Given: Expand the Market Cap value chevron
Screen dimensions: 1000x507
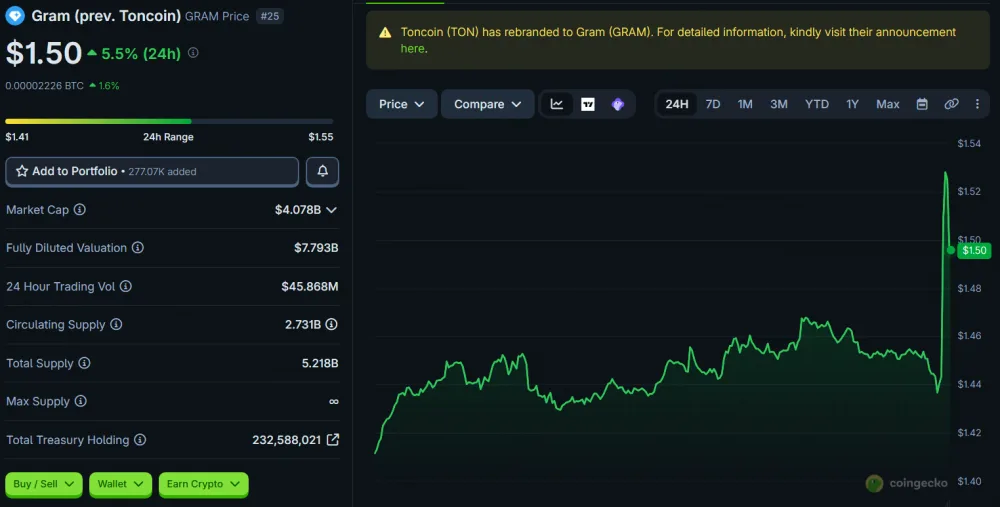Looking at the screenshot, I should click(332, 210).
